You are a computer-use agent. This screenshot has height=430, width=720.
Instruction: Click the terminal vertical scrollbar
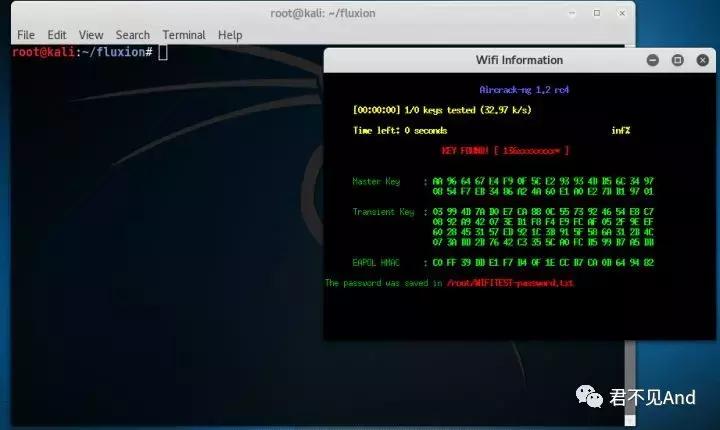point(630,381)
